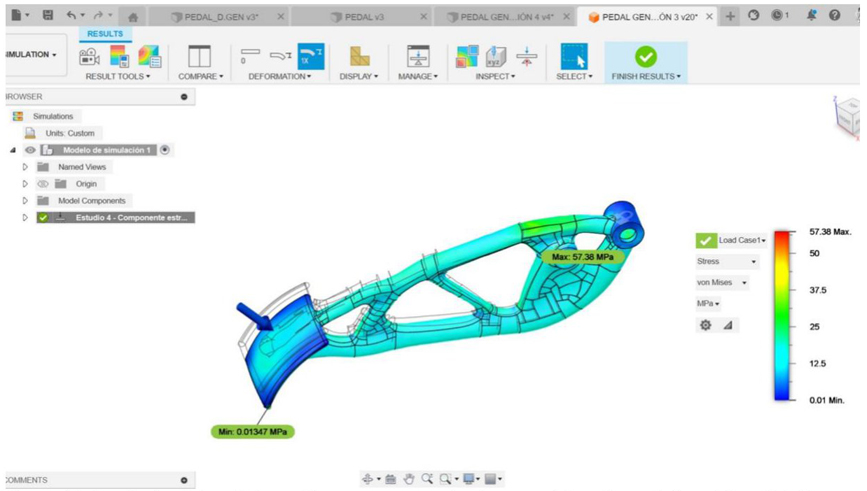Click the Orbit navigation tool
The image size is (867, 491).
[369, 479]
